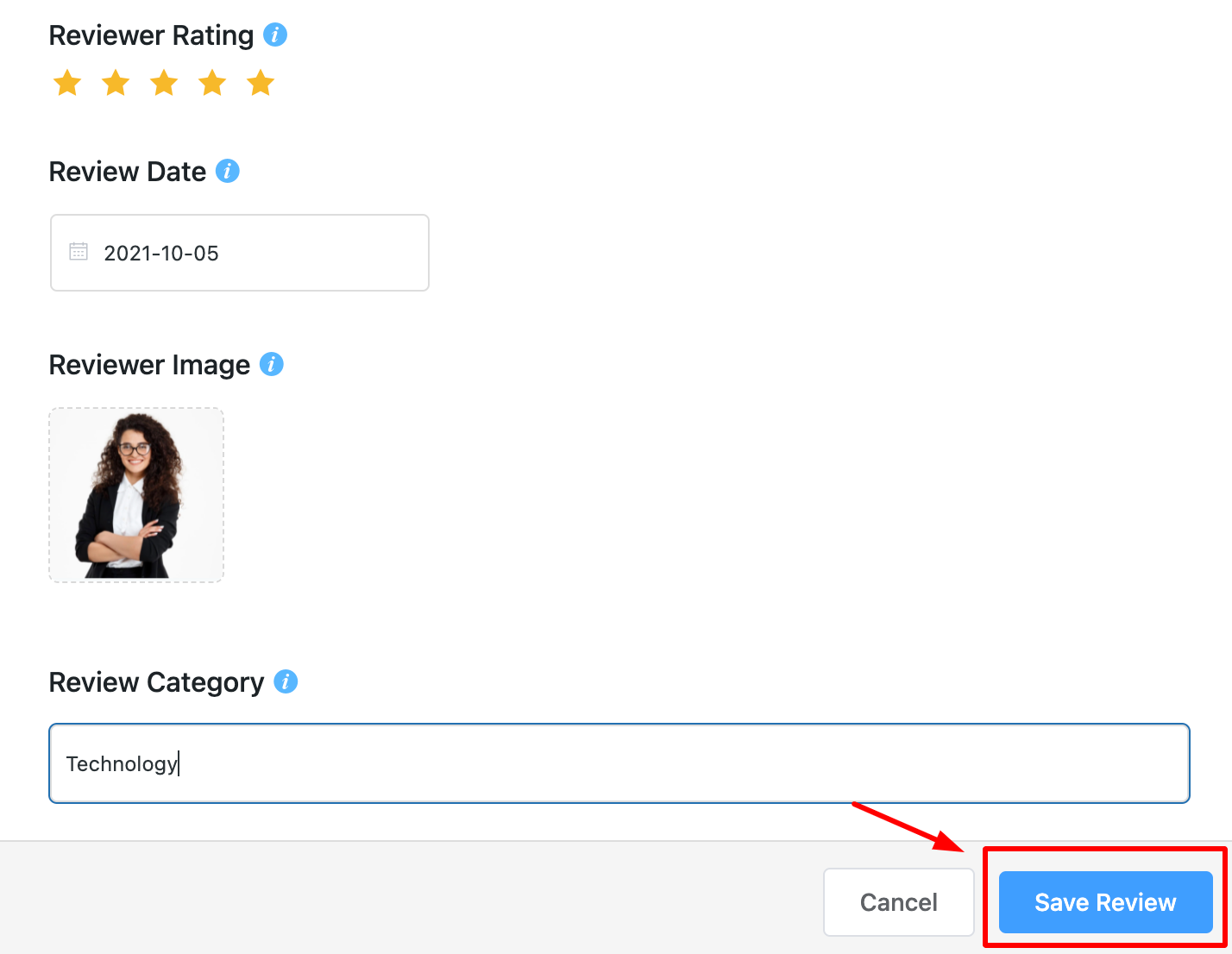Open Review Date info icon
Image resolution: width=1232 pixels, height=954 pixels.
tap(227, 171)
